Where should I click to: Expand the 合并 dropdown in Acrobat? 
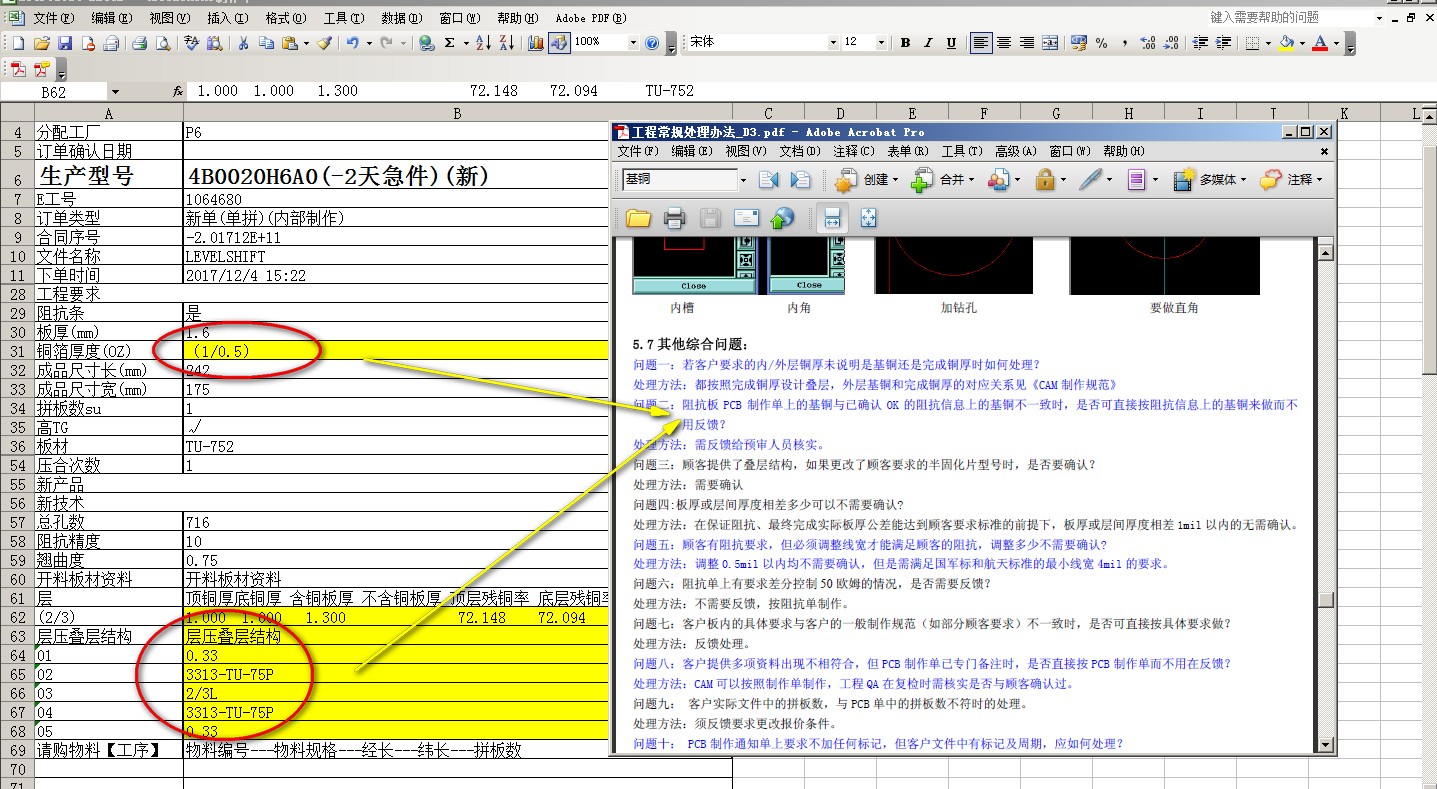[x=971, y=180]
